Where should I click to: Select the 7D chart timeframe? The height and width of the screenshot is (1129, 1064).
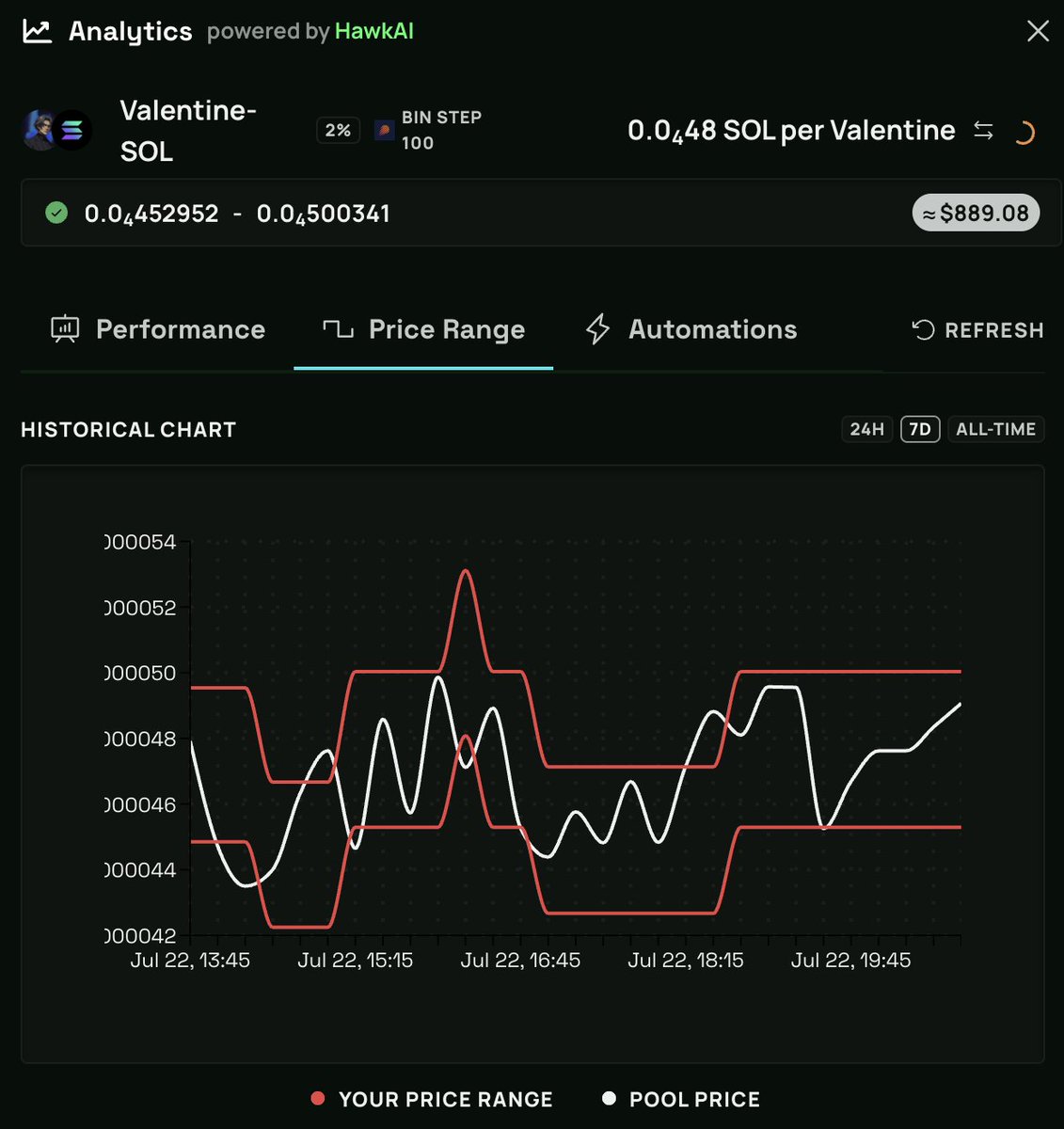920,429
